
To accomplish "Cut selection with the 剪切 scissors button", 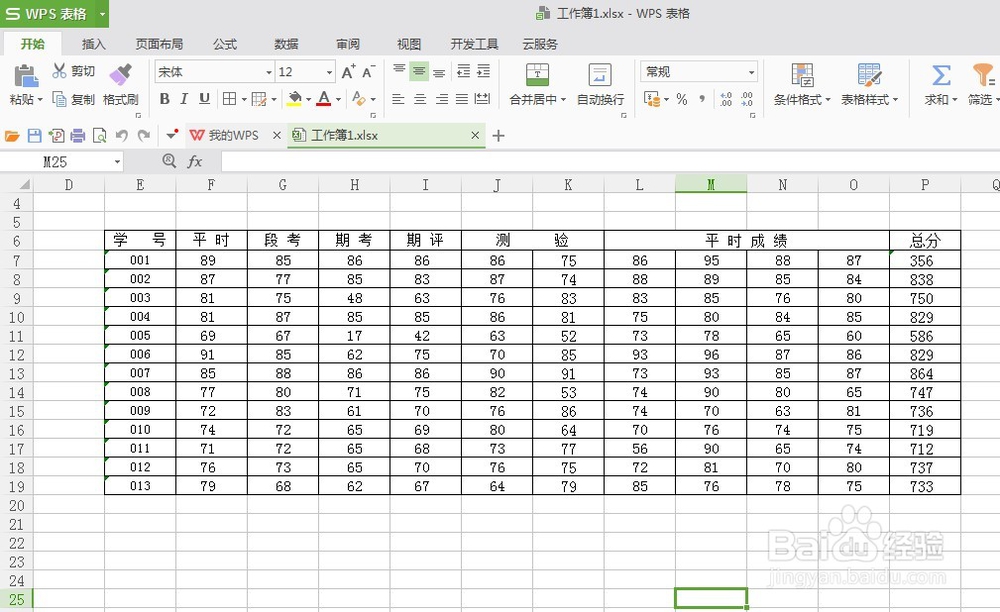I will click(74, 71).
